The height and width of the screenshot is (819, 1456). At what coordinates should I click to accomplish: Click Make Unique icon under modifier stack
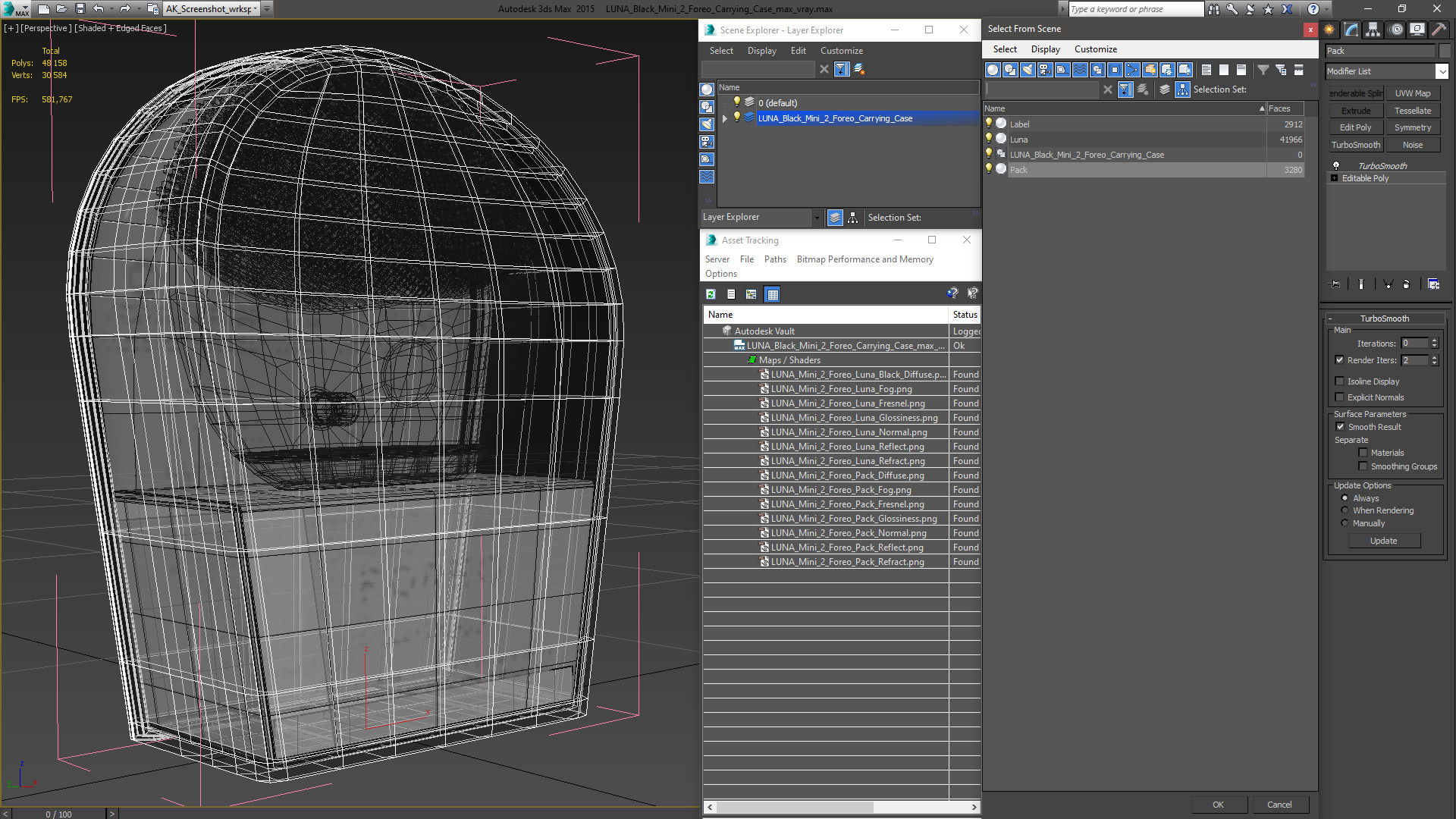[1388, 284]
